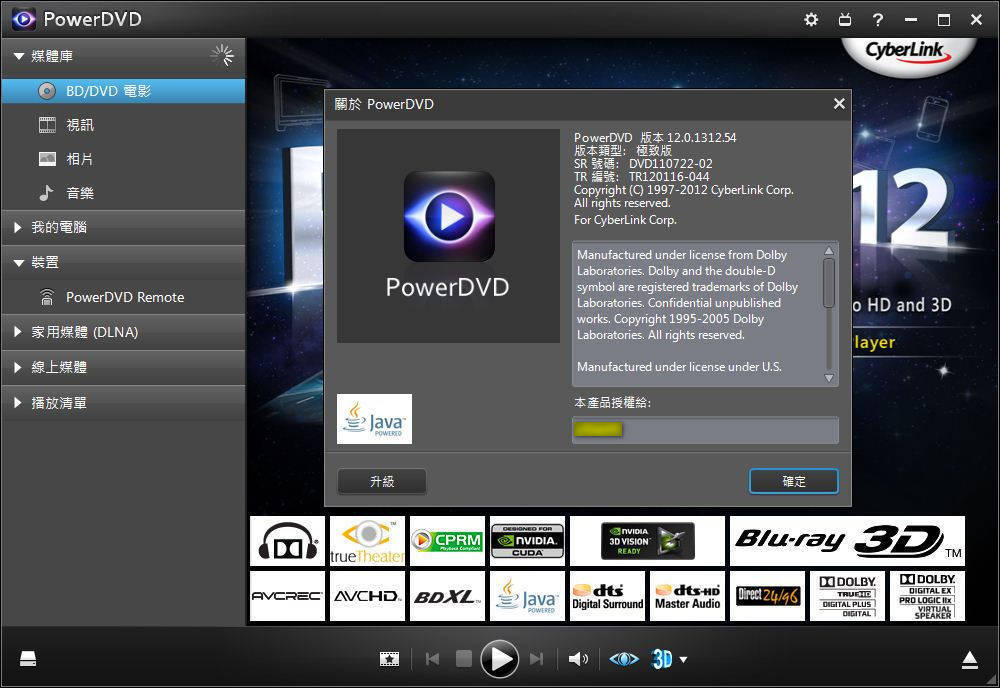1000x688 pixels.
Task: Toggle 3D playback mode
Action: pyautogui.click(x=662, y=659)
